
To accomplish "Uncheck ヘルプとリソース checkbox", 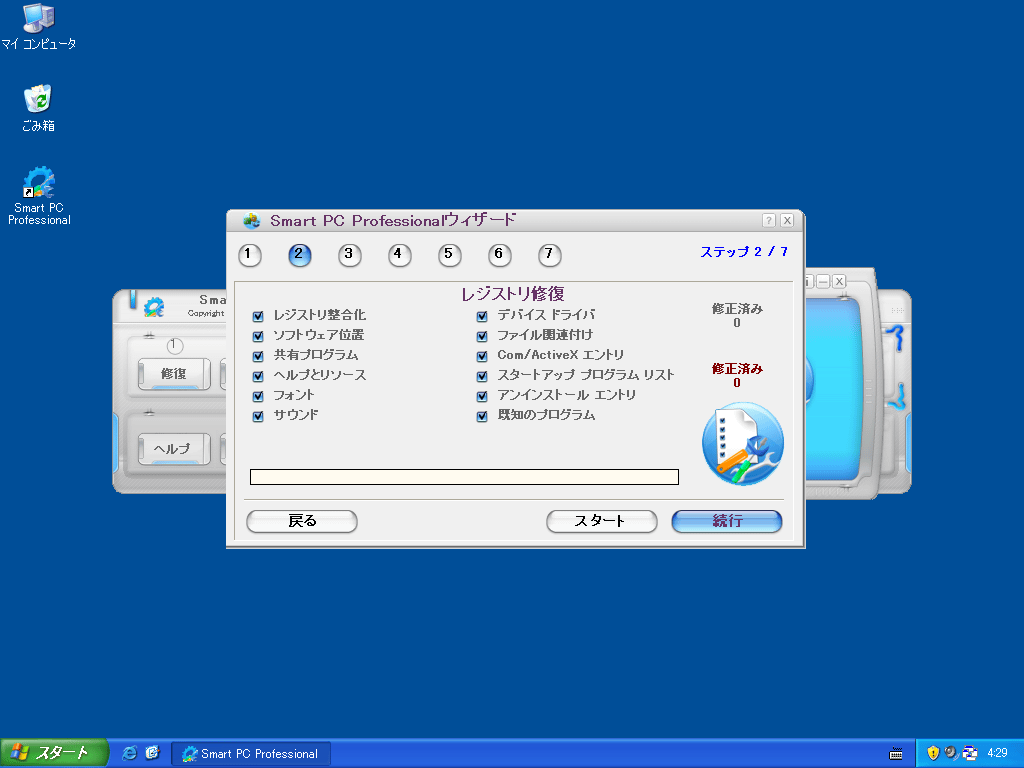I will (258, 376).
